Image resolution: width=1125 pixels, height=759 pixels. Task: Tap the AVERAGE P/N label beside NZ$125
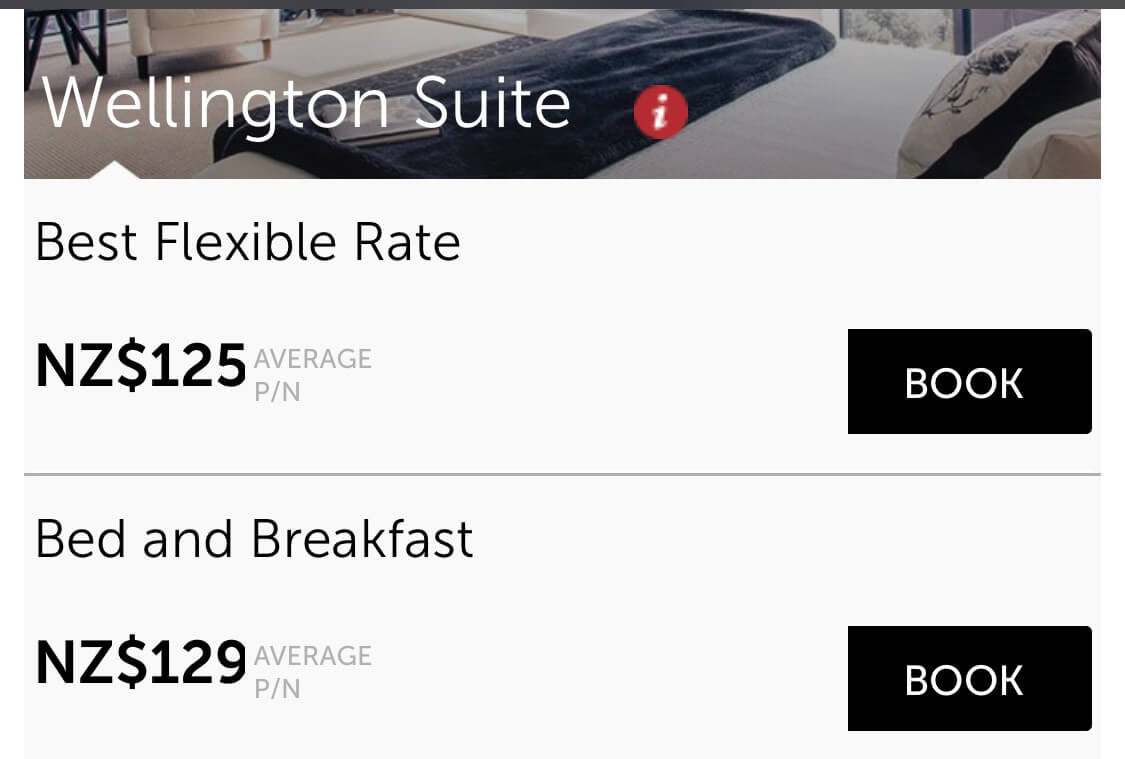312,374
